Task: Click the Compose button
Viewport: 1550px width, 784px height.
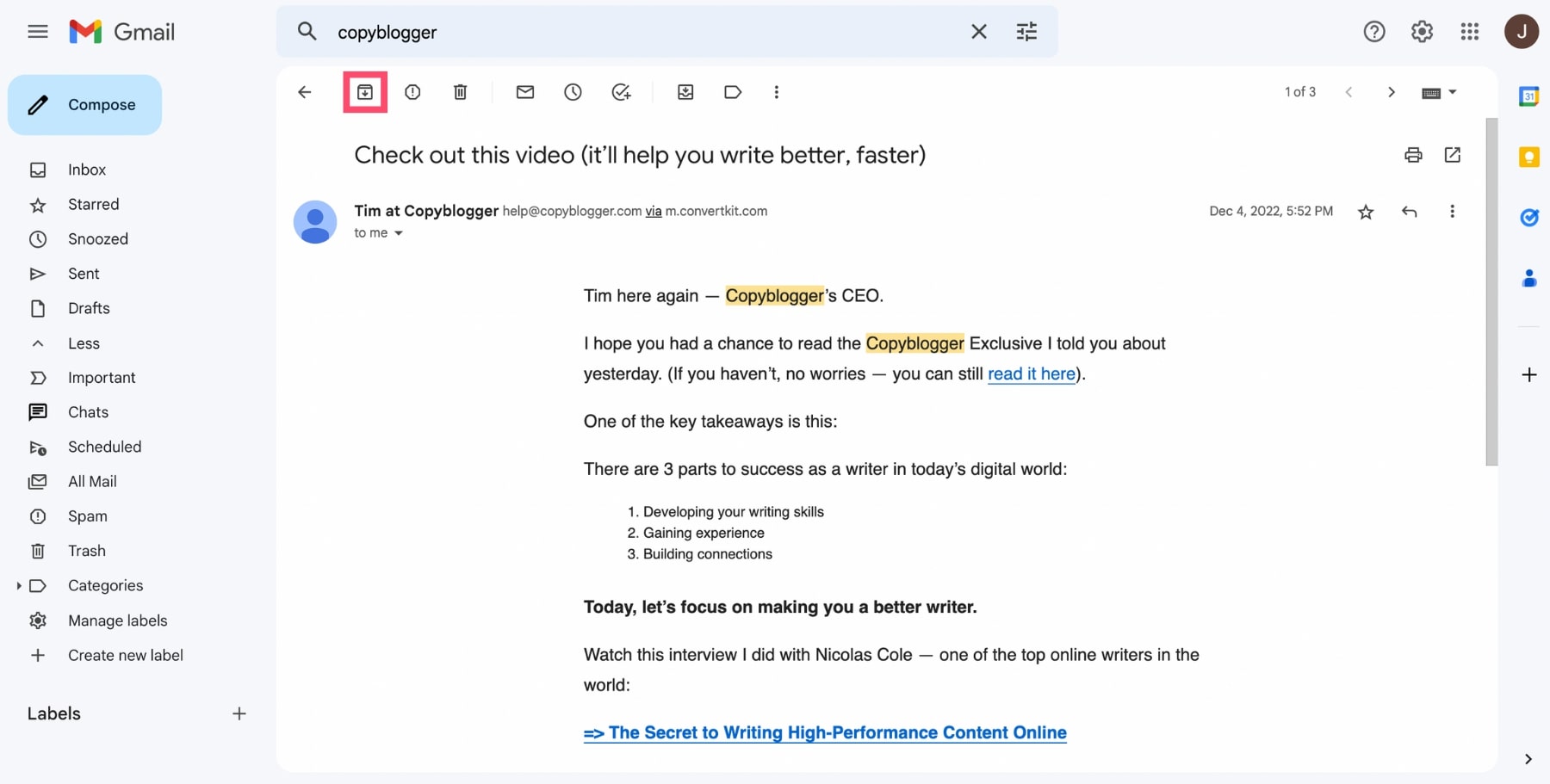Action: [x=84, y=104]
